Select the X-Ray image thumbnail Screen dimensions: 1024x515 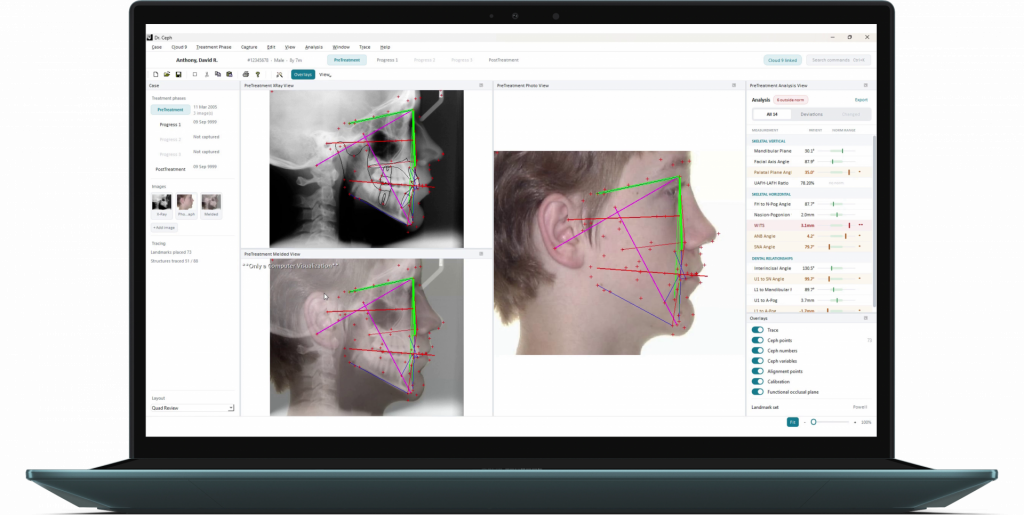[161, 205]
